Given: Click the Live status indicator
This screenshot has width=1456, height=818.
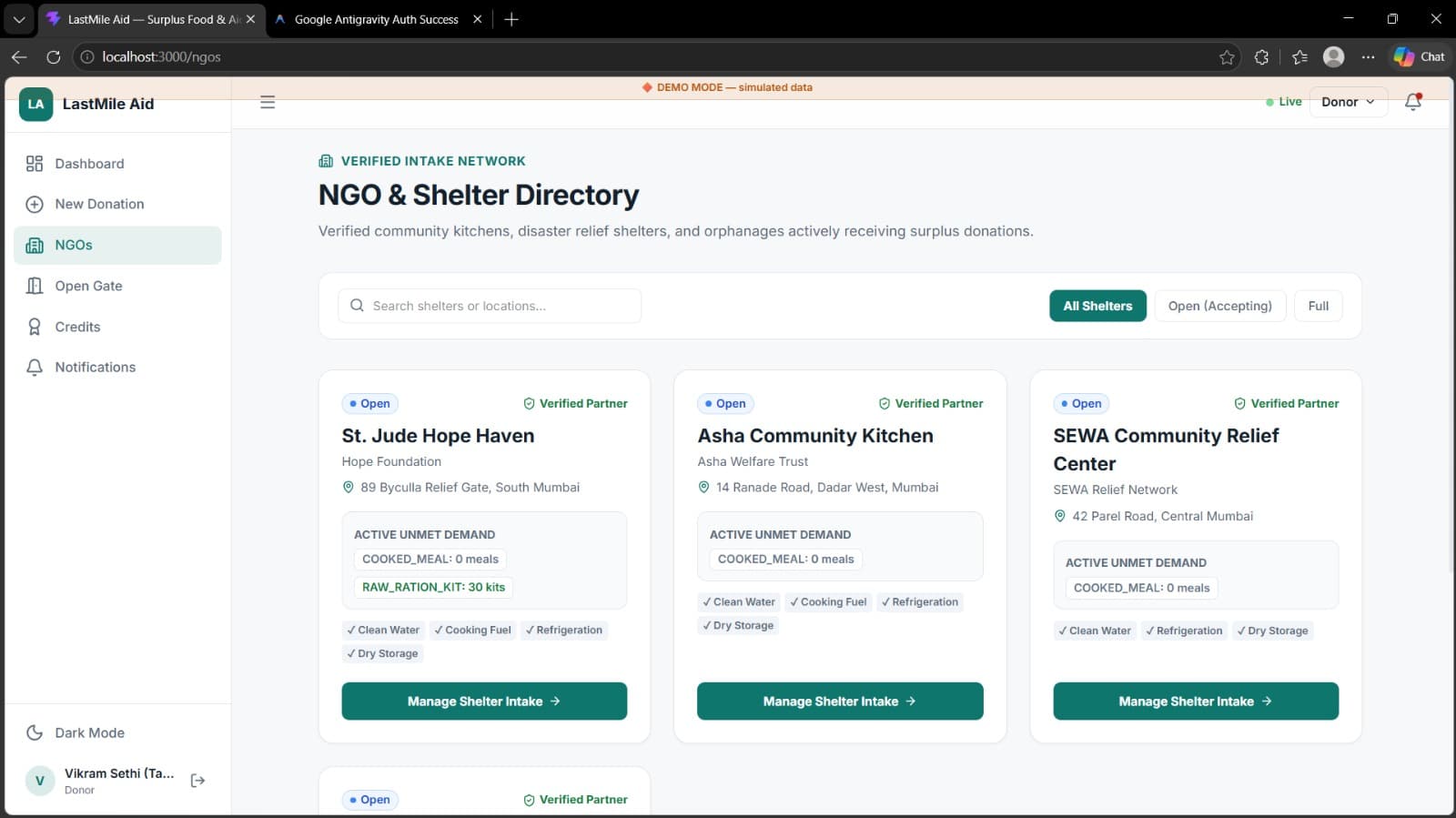Looking at the screenshot, I should [1283, 102].
